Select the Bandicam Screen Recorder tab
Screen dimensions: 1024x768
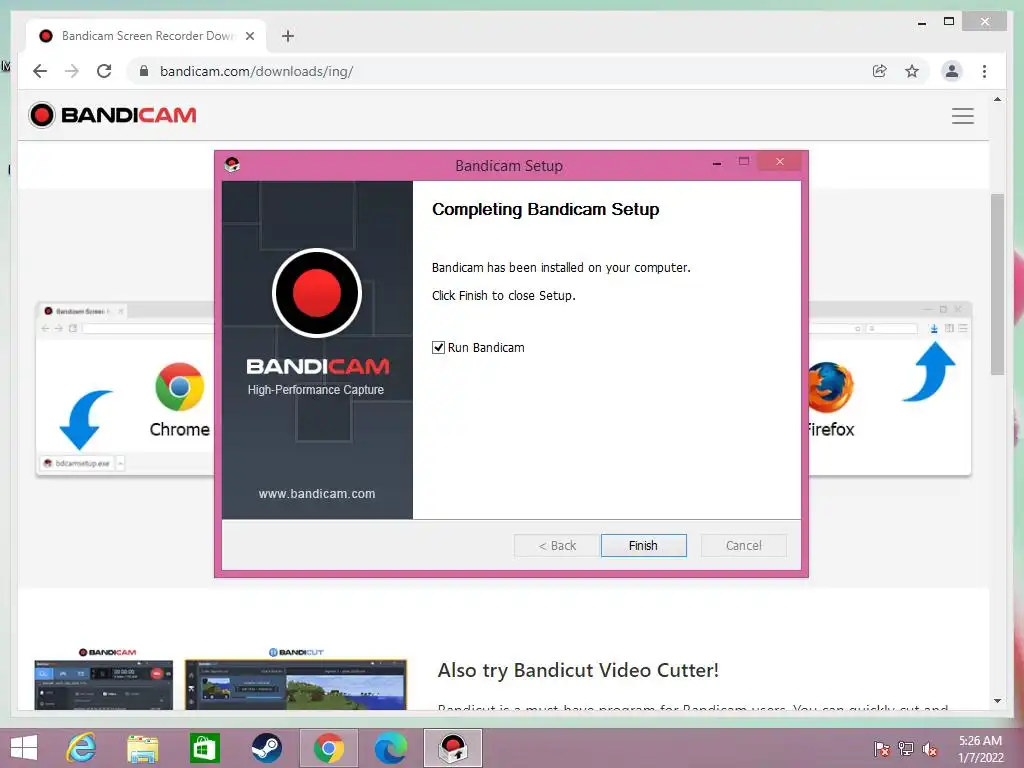[x=146, y=36]
